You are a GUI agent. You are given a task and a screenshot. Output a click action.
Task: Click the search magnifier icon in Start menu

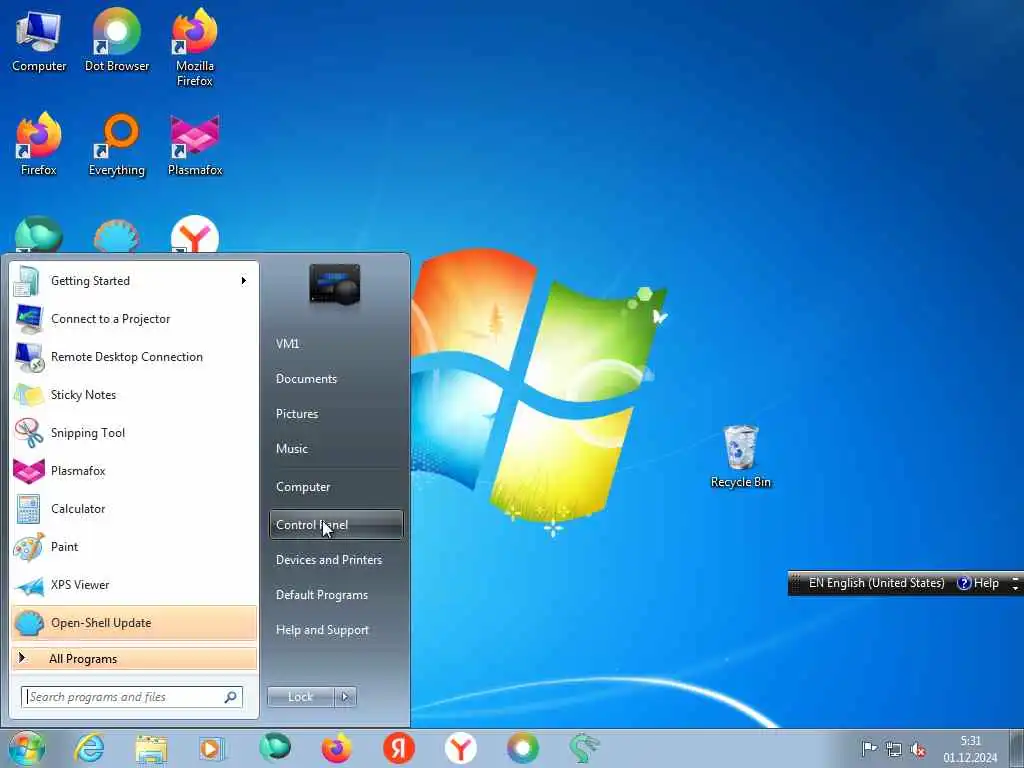[x=231, y=697]
